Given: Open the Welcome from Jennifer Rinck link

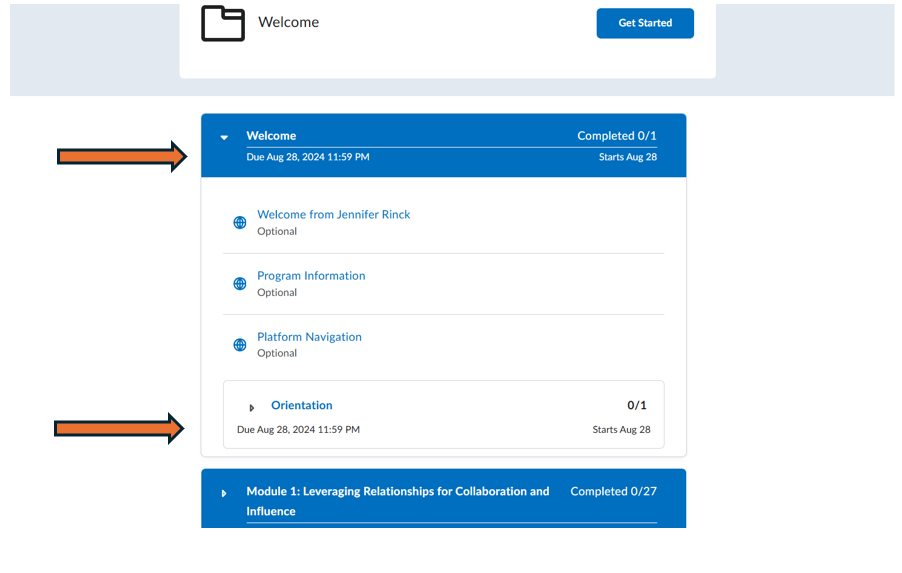Looking at the screenshot, I should point(333,214).
